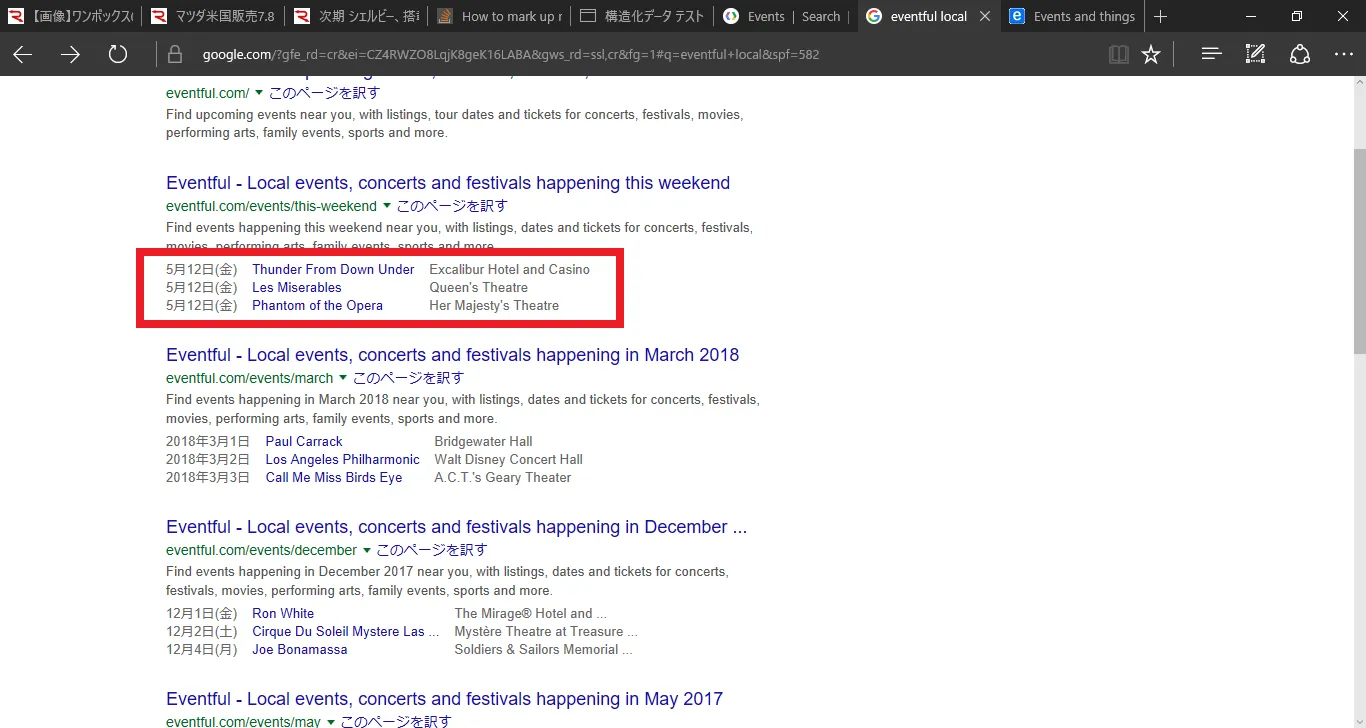Switch to the 'Events and things' tab

point(1071,16)
